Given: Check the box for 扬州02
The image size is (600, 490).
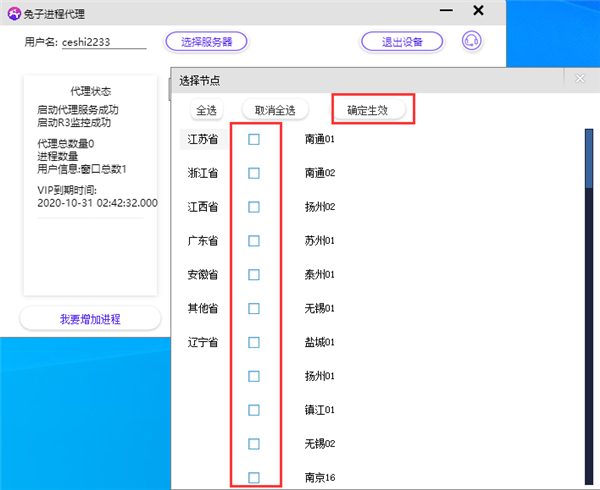Looking at the screenshot, I should tap(254, 207).
